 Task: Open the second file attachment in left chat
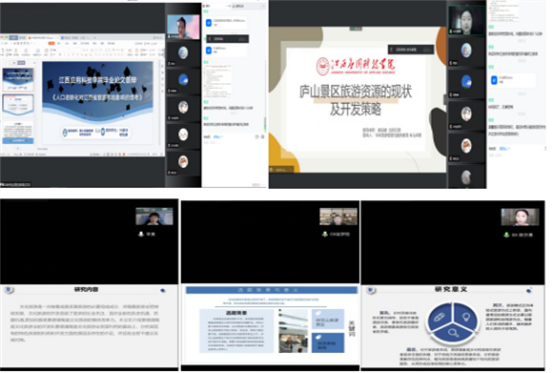(x=226, y=50)
